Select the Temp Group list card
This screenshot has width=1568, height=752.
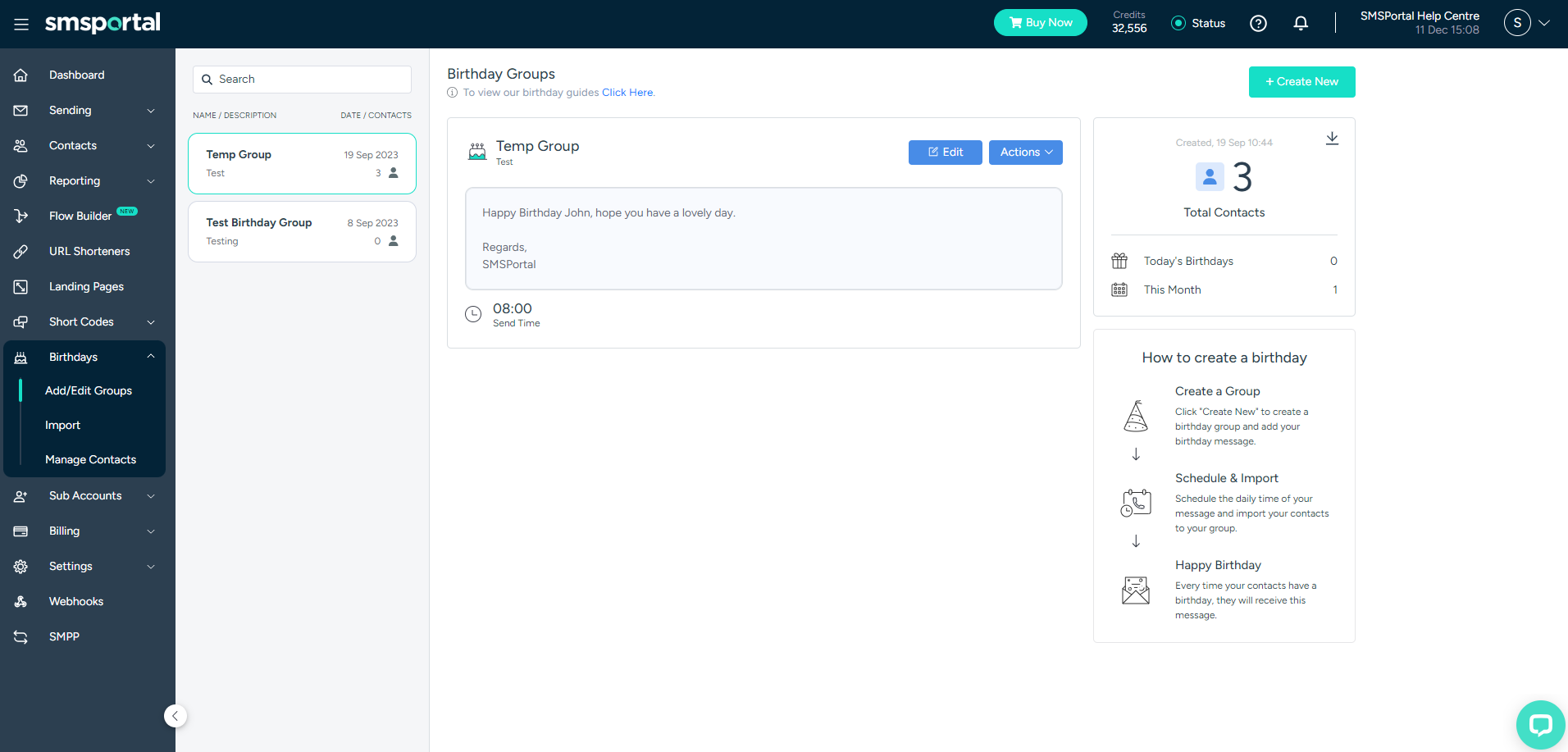(302, 164)
